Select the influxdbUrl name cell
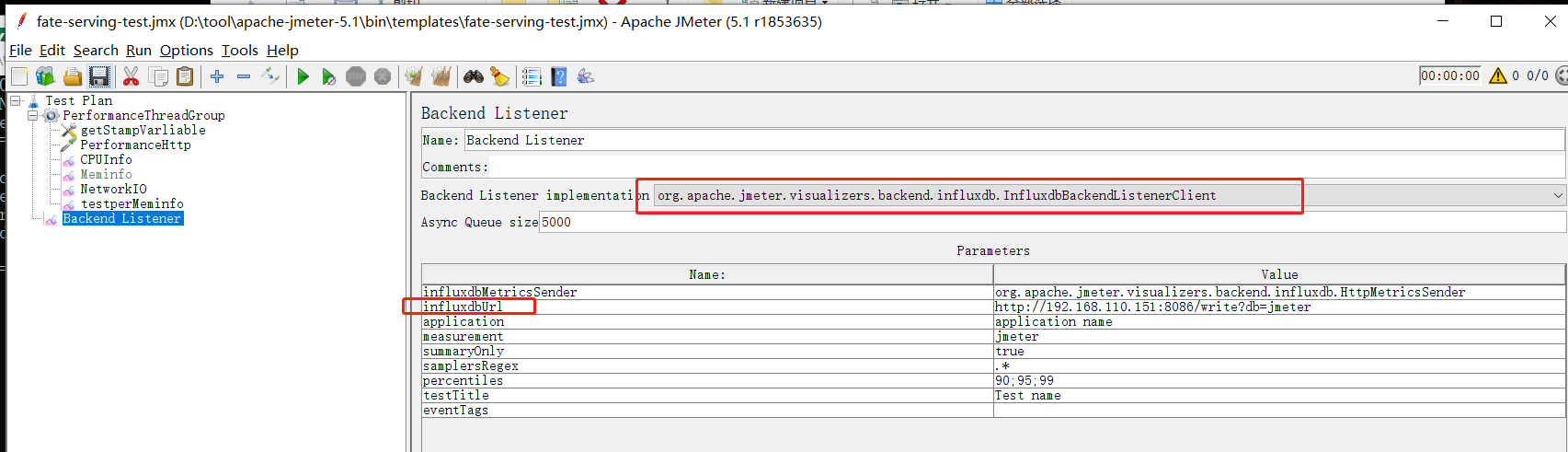The image size is (1568, 452). point(707,307)
